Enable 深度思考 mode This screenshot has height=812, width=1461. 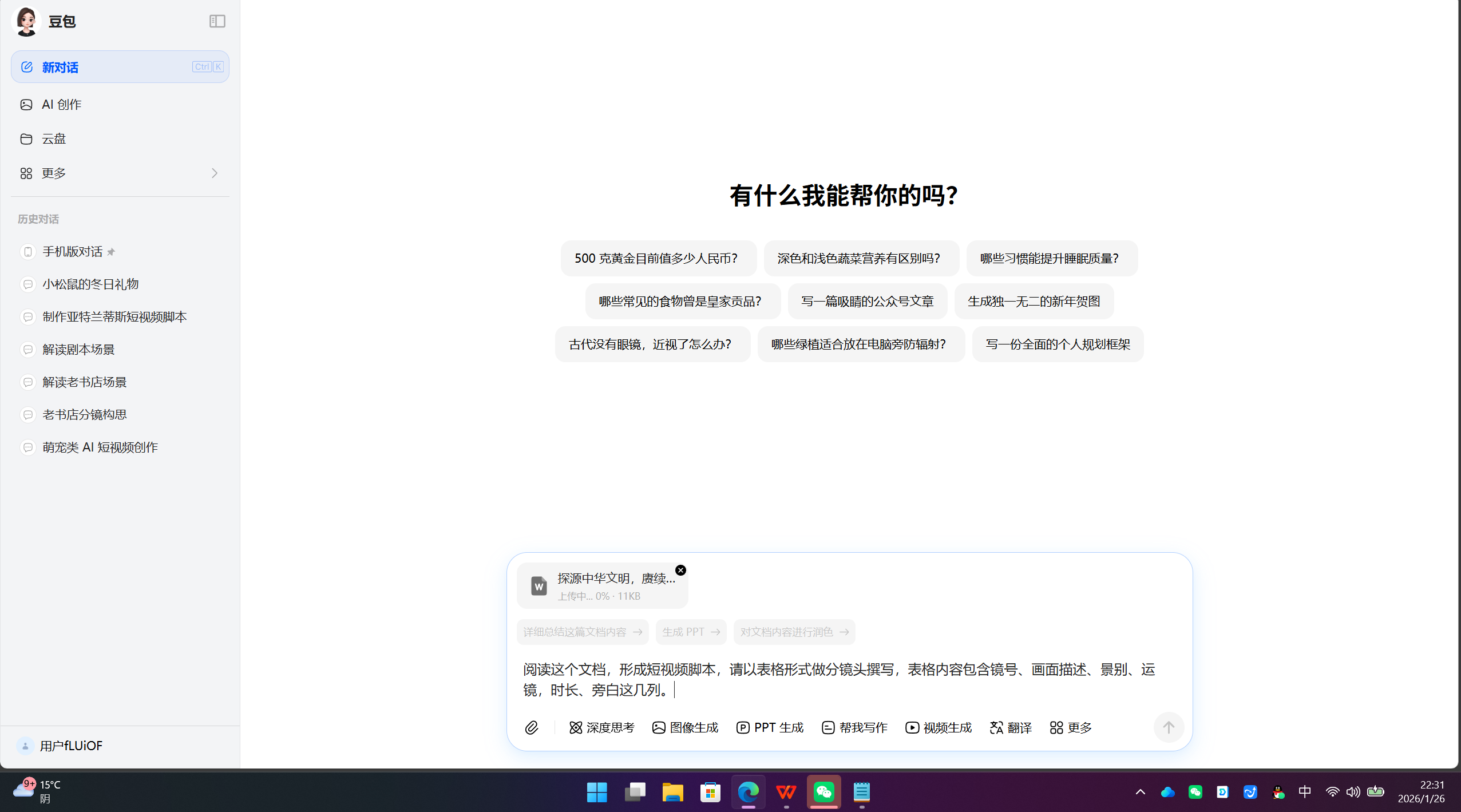(x=602, y=727)
